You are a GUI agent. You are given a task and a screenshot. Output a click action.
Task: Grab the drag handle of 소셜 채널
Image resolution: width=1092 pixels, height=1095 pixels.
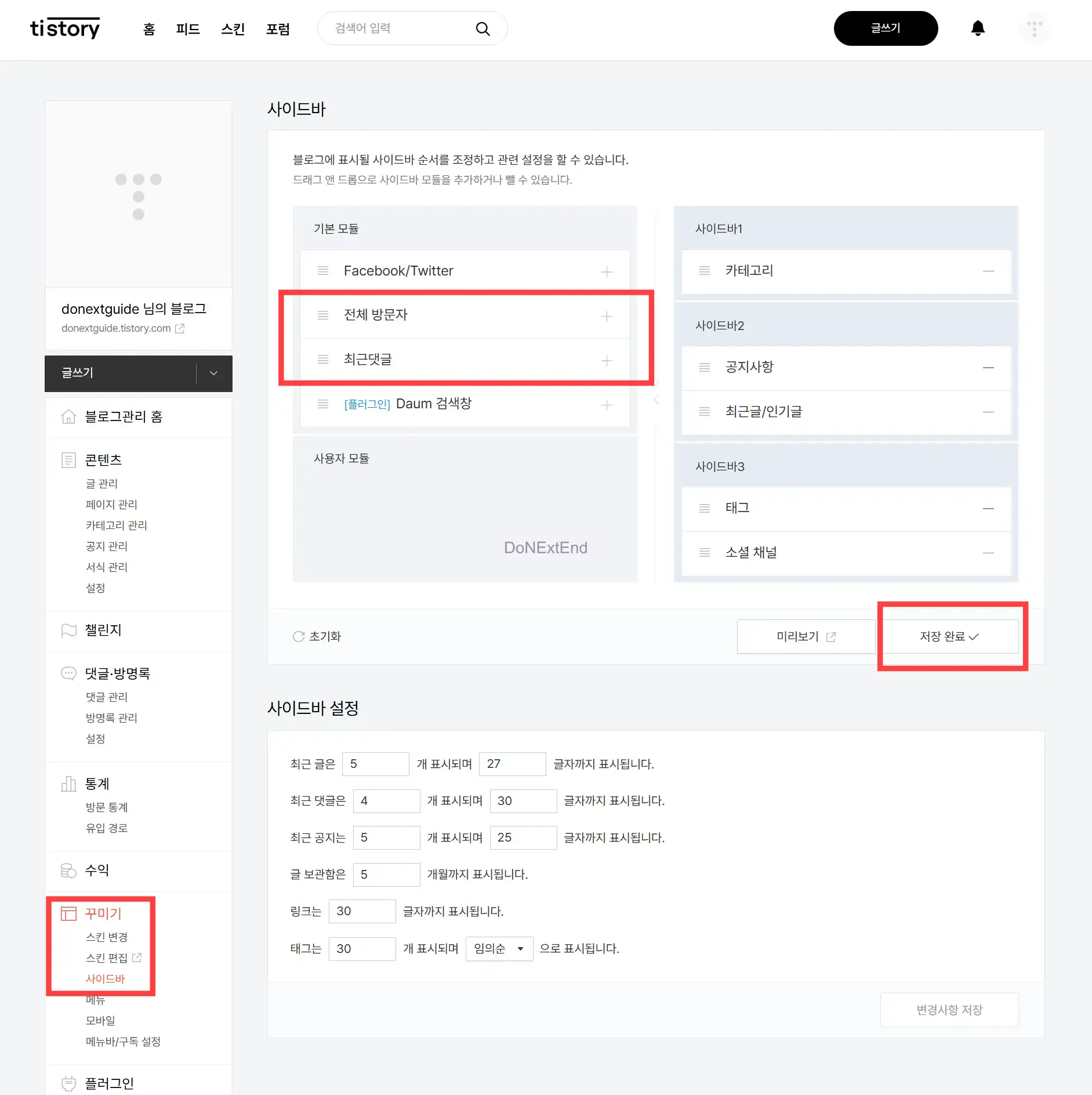(705, 553)
